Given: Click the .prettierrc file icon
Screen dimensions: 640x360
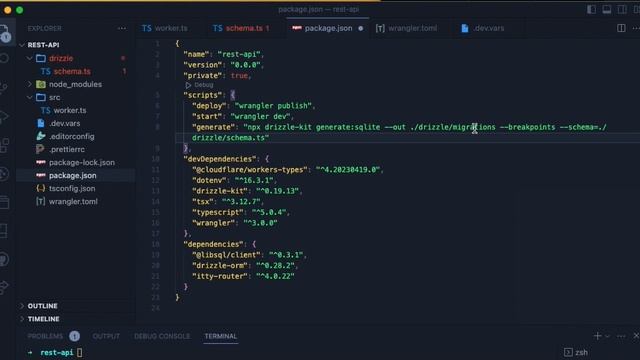Looking at the screenshot, I should pos(40,149).
